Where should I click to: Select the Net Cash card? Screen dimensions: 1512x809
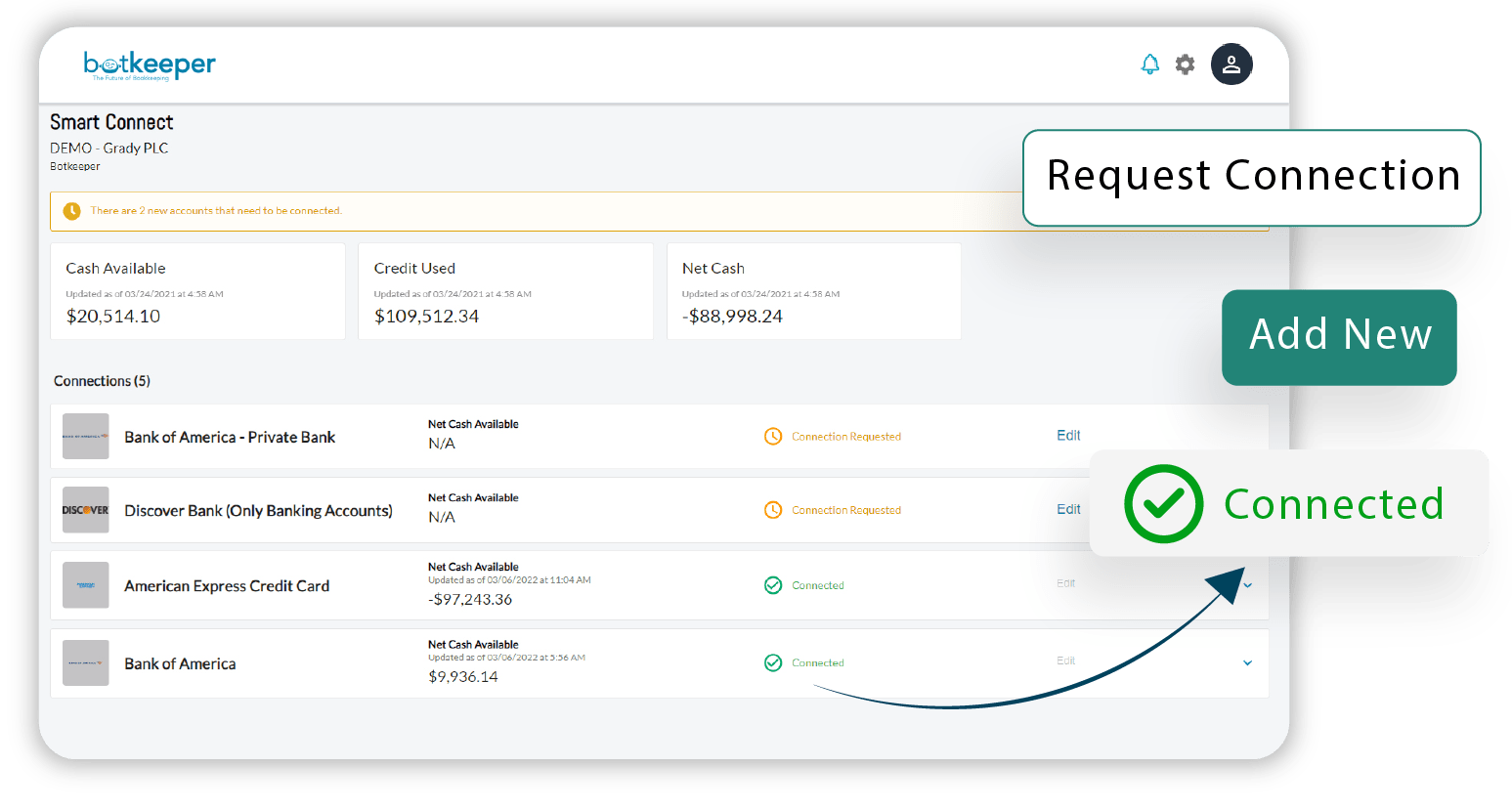(813, 291)
